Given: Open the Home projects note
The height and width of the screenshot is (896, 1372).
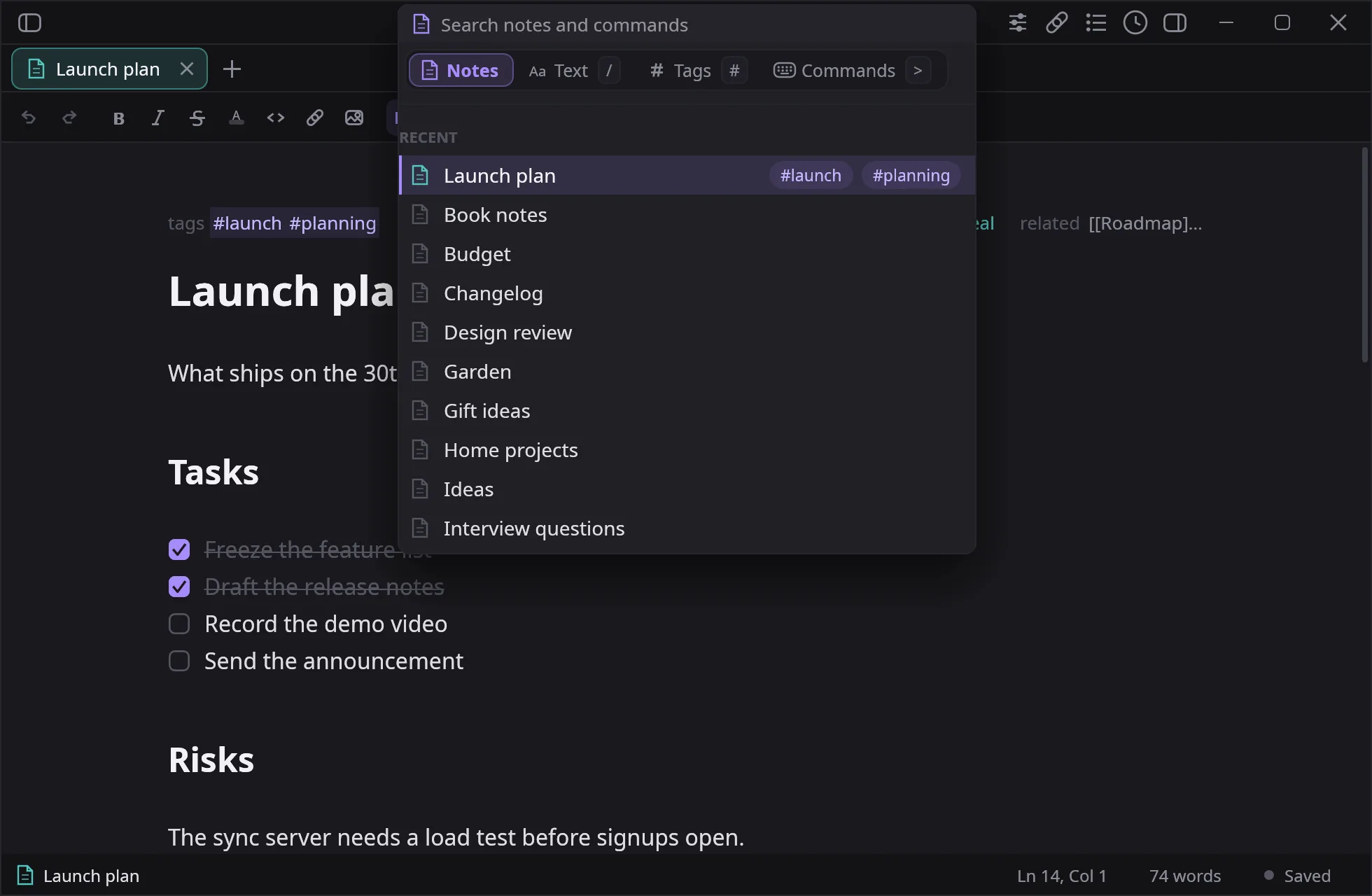Looking at the screenshot, I should click(687, 449).
